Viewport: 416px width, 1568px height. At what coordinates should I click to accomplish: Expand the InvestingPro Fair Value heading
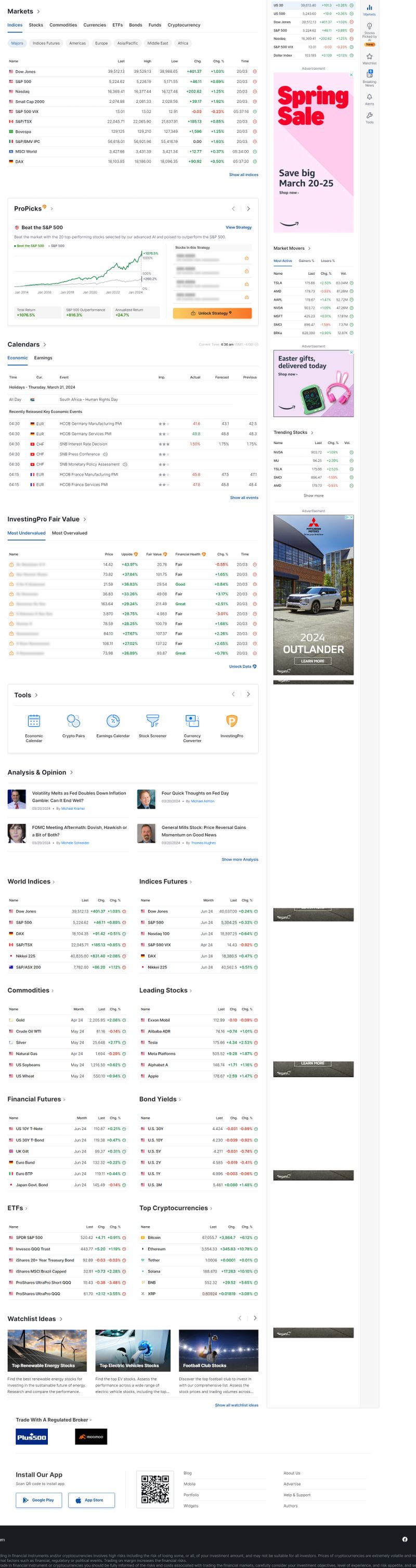(x=47, y=519)
